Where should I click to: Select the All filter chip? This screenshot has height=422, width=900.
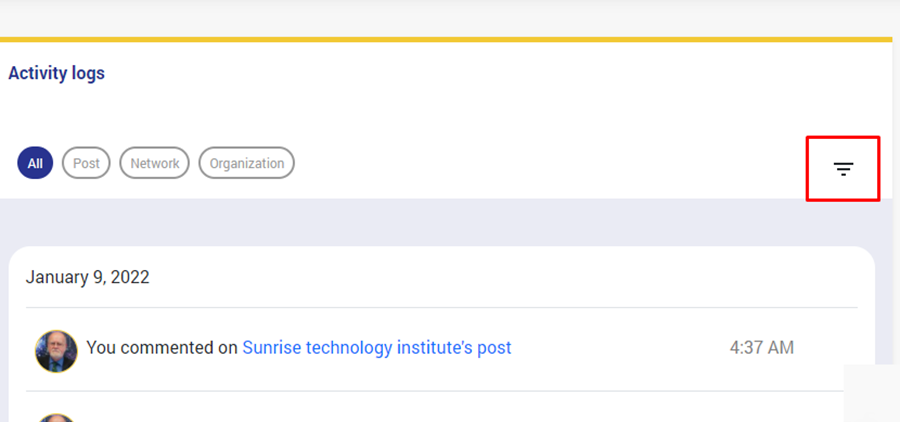coord(35,163)
